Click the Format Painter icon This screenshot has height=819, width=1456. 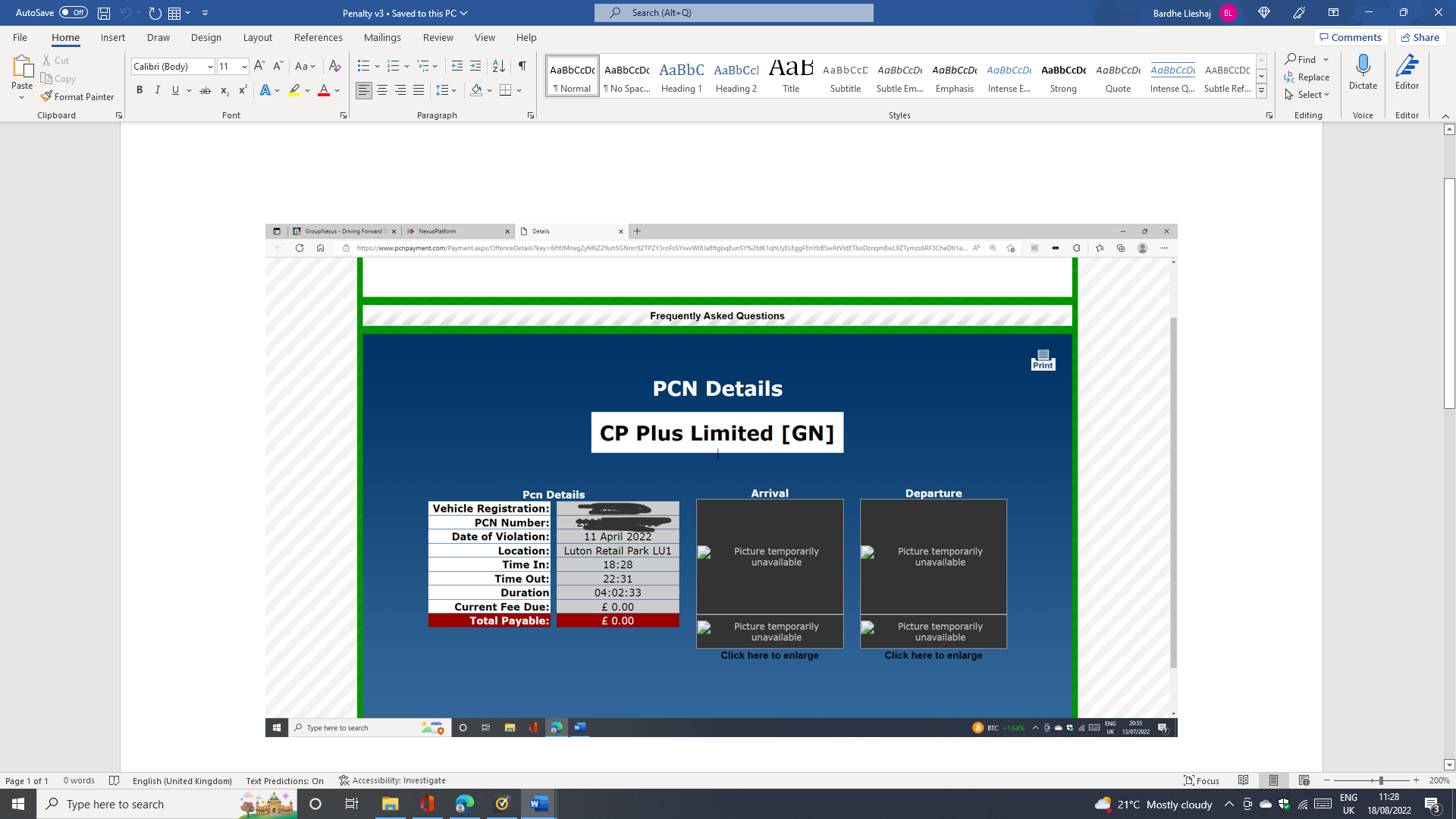pos(47,96)
